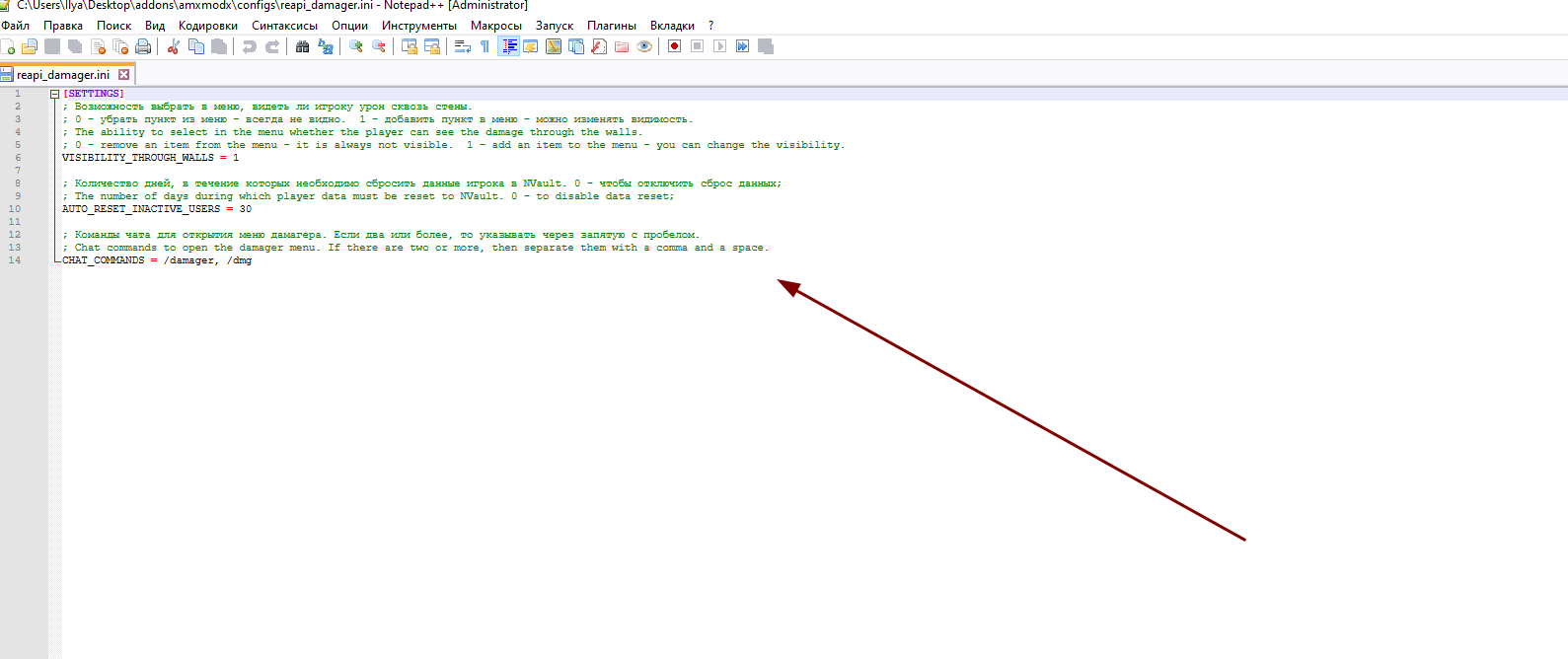The height and width of the screenshot is (659, 1568).
Task: Click the Zoom Out magnifier icon
Action: point(379,46)
